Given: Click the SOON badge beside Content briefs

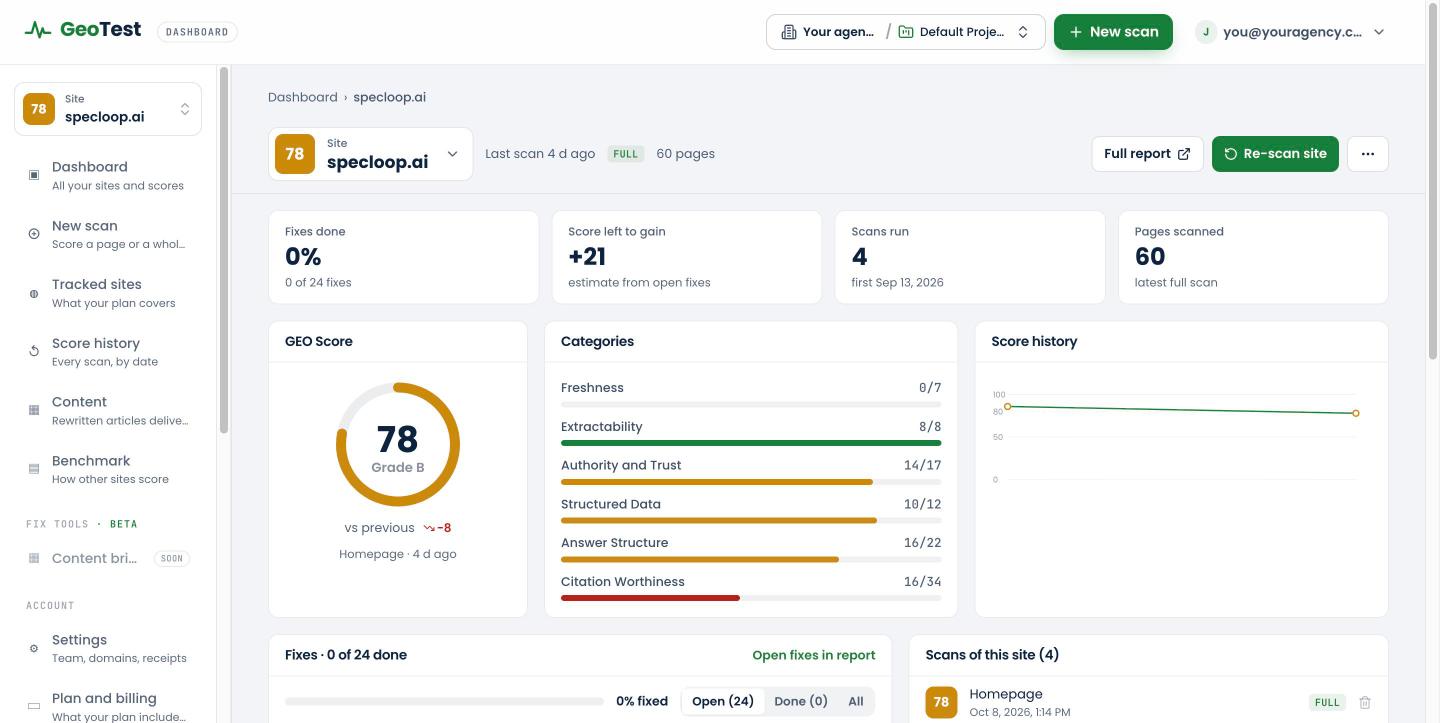Looking at the screenshot, I should [172, 558].
